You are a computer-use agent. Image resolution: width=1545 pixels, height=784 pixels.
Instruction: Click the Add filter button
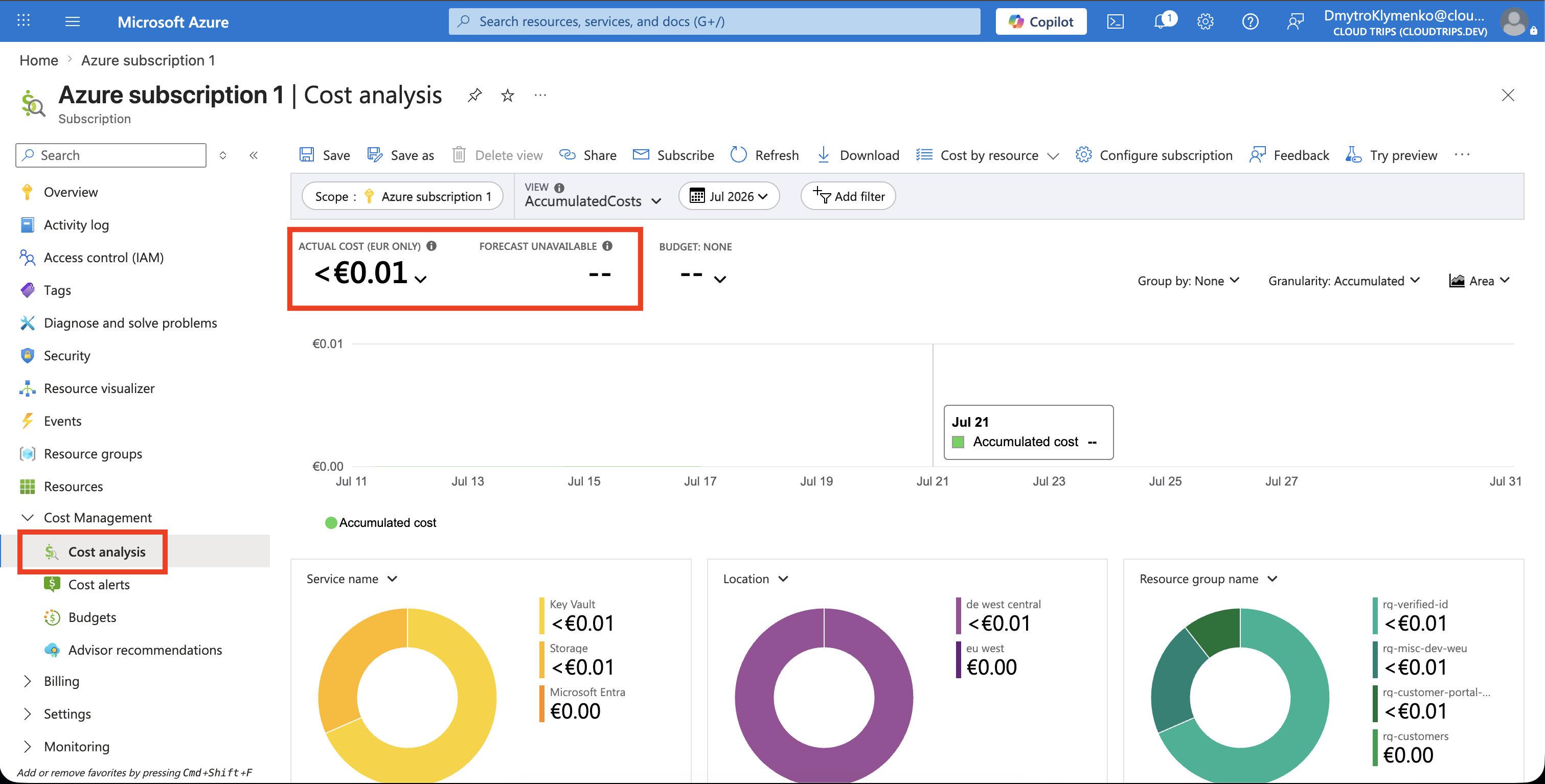pos(848,197)
